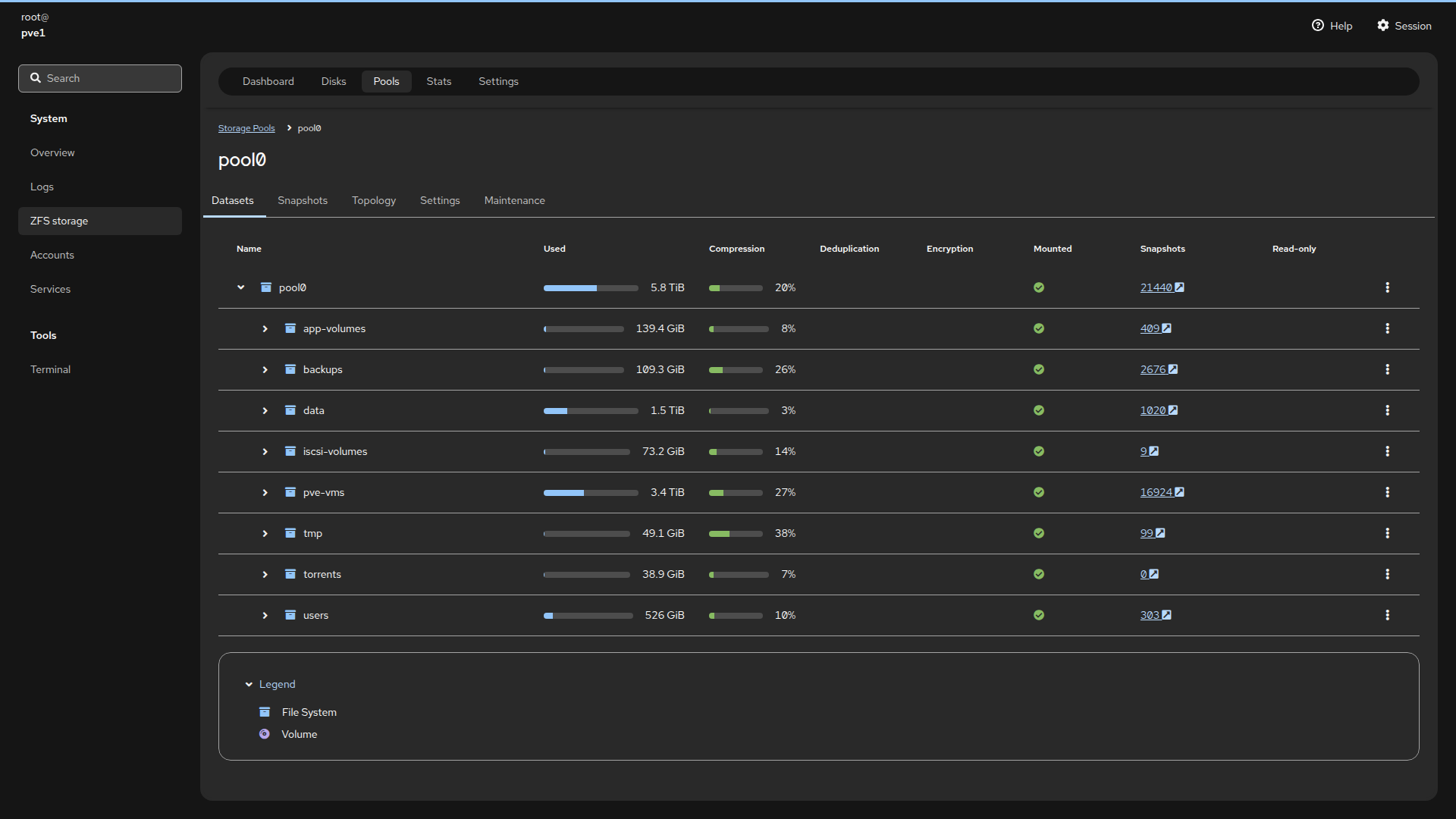
Task: Click mounted check icon for tmp
Action: [x=1039, y=533]
